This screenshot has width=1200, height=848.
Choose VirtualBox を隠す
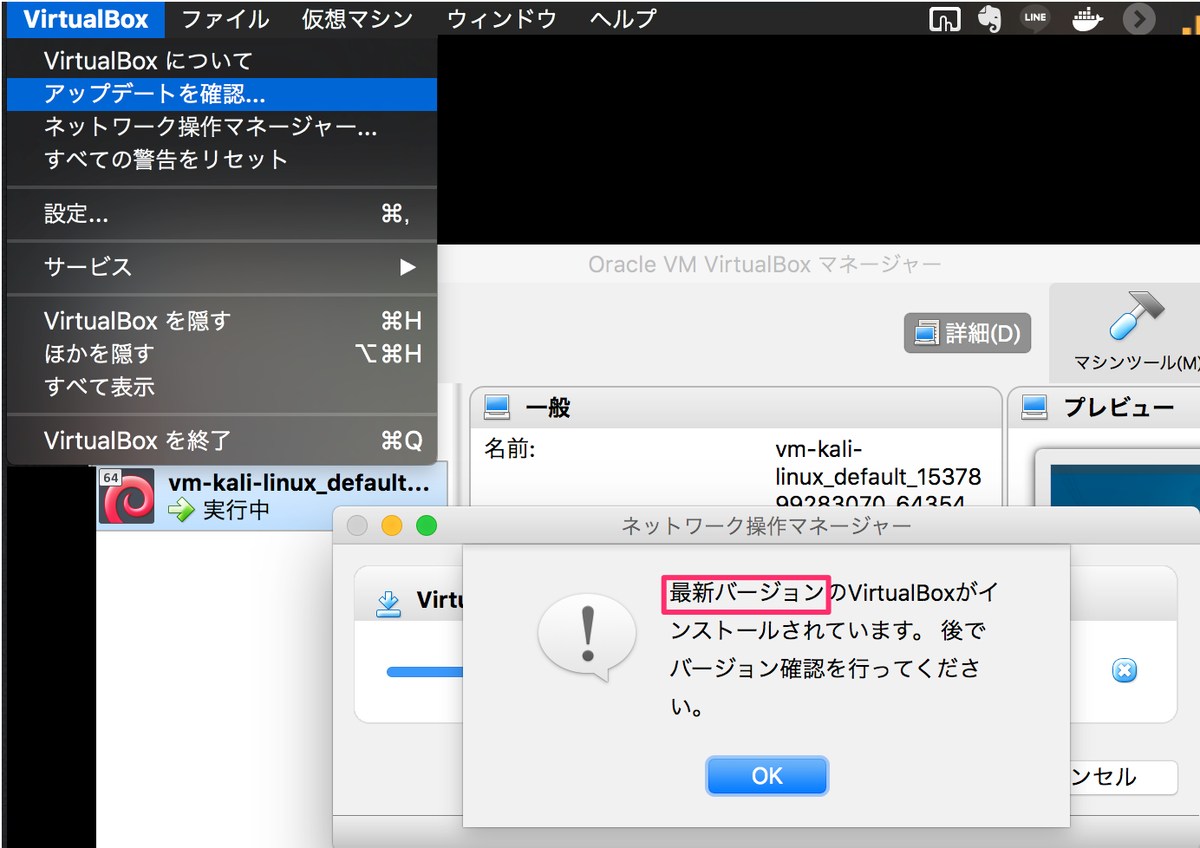tap(222, 321)
